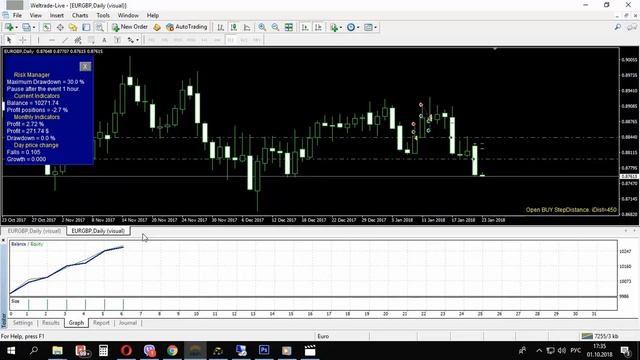Open the tester Settings tab
The width and height of the screenshot is (640, 360).
click(22, 323)
